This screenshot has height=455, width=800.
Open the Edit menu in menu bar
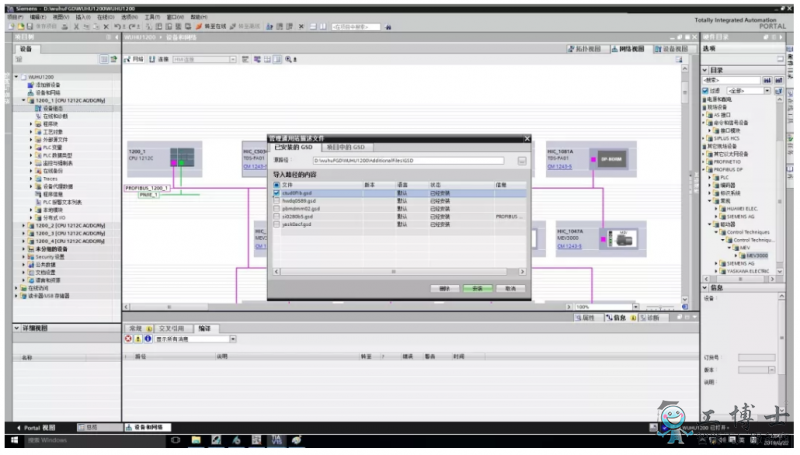[x=37, y=17]
